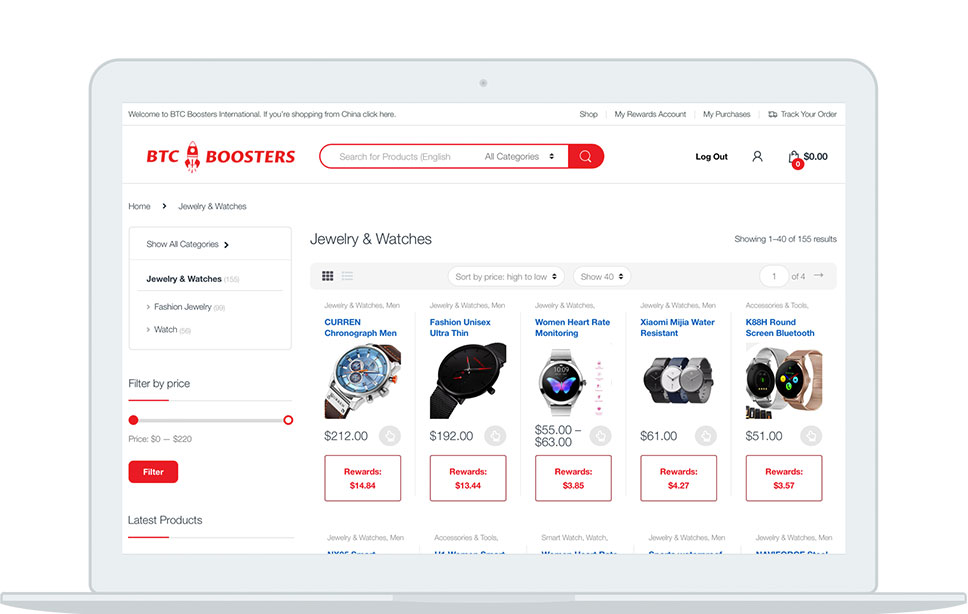This screenshot has height=614, width=968.
Task: Click add-to-cart icon for $192.00 Fashion Unisex watch
Action: [495, 436]
